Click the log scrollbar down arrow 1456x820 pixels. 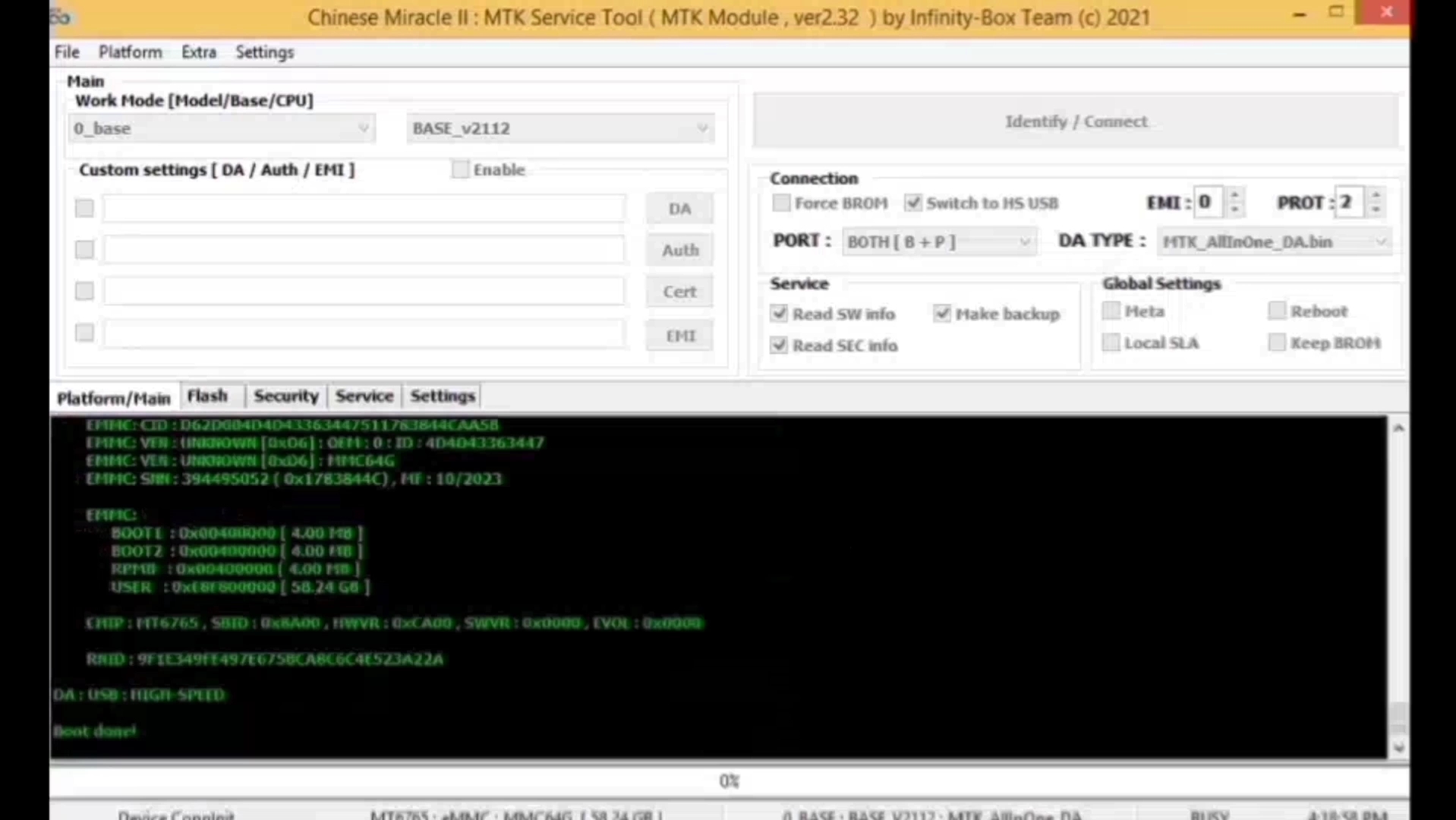point(1398,748)
